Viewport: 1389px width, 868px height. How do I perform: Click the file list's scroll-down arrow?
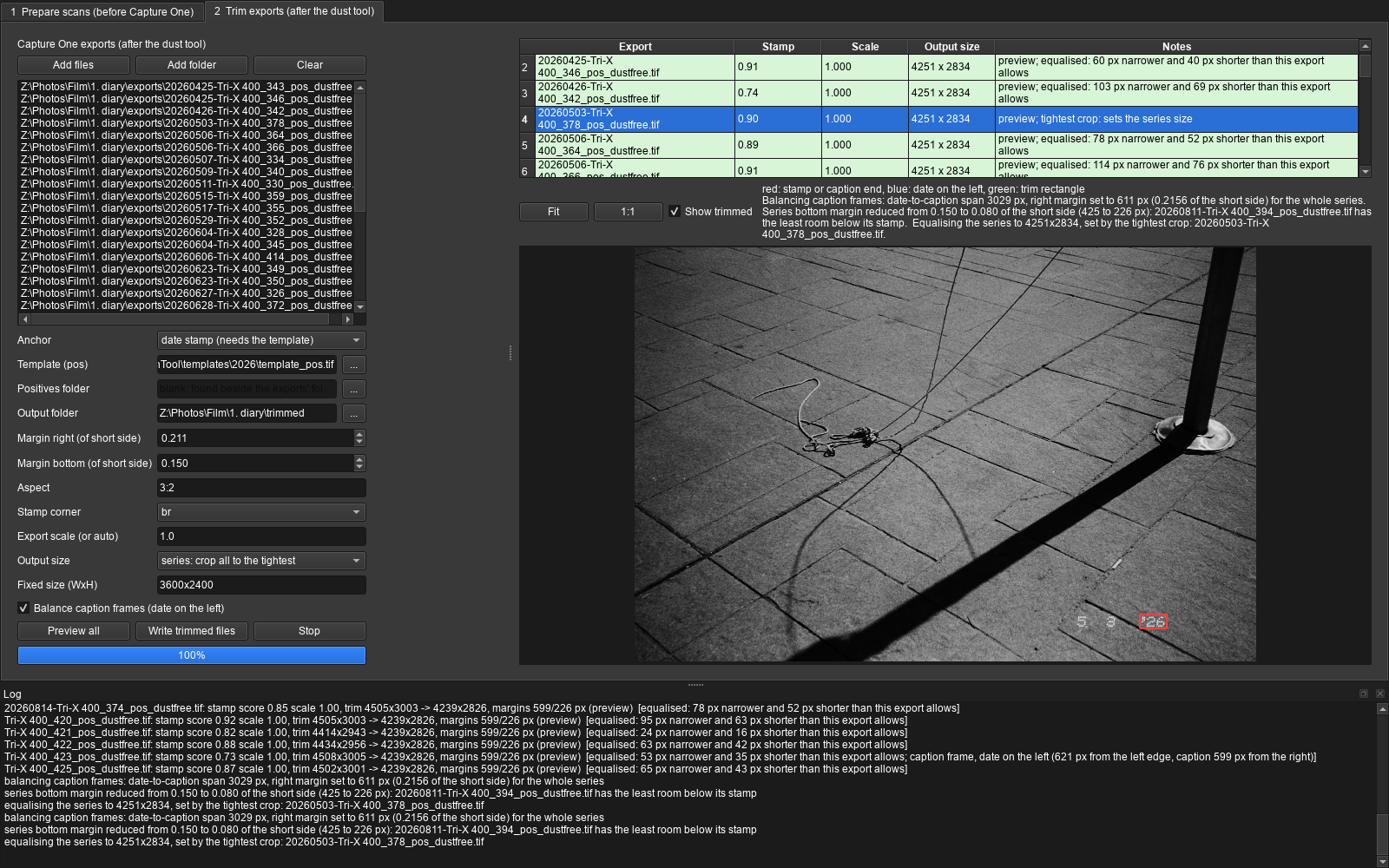coord(360,306)
